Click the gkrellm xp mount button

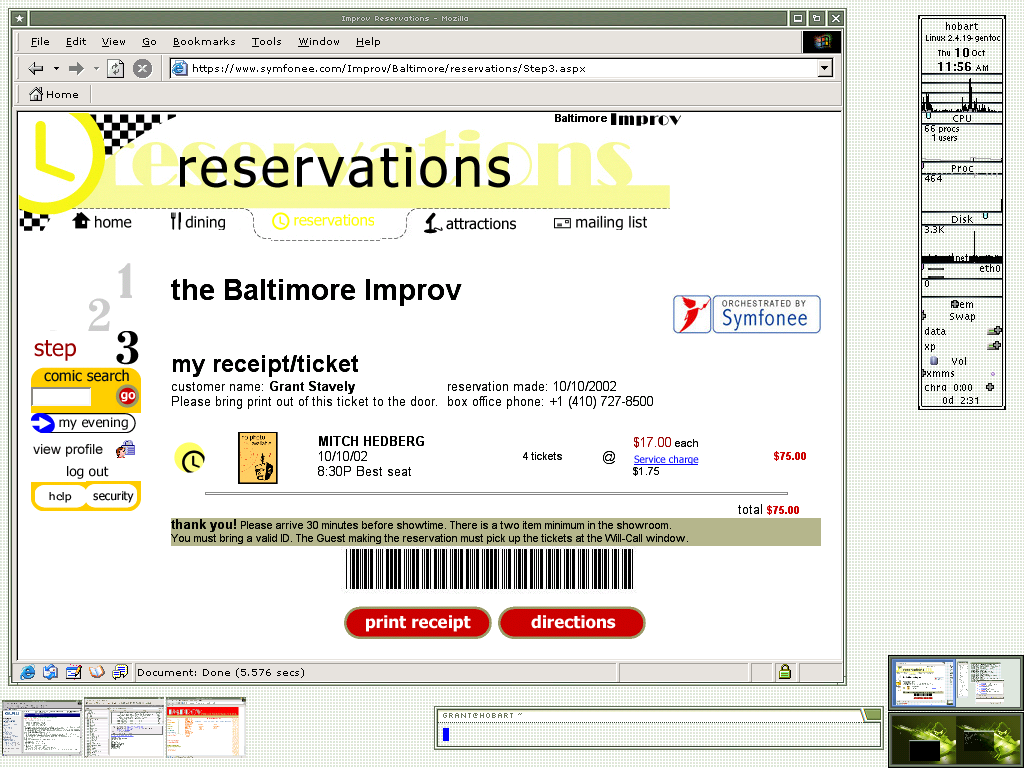point(994,346)
